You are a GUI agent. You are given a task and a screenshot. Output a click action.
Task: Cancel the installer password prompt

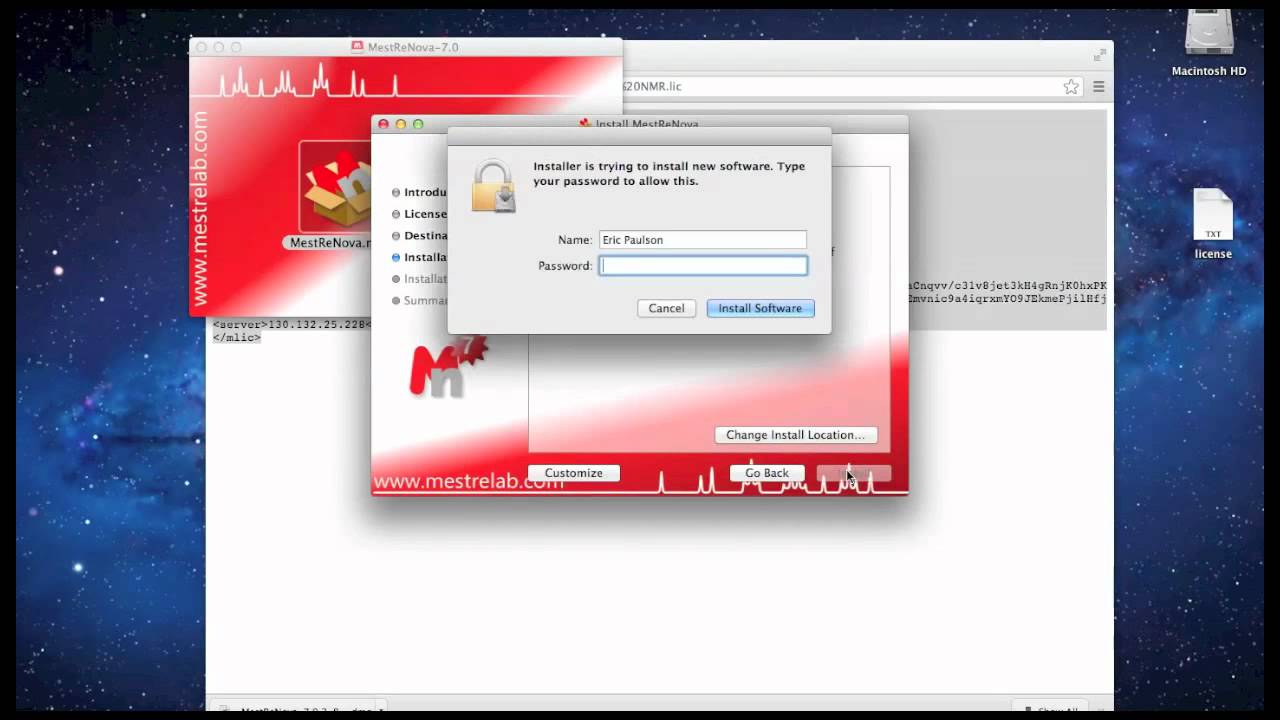click(666, 308)
